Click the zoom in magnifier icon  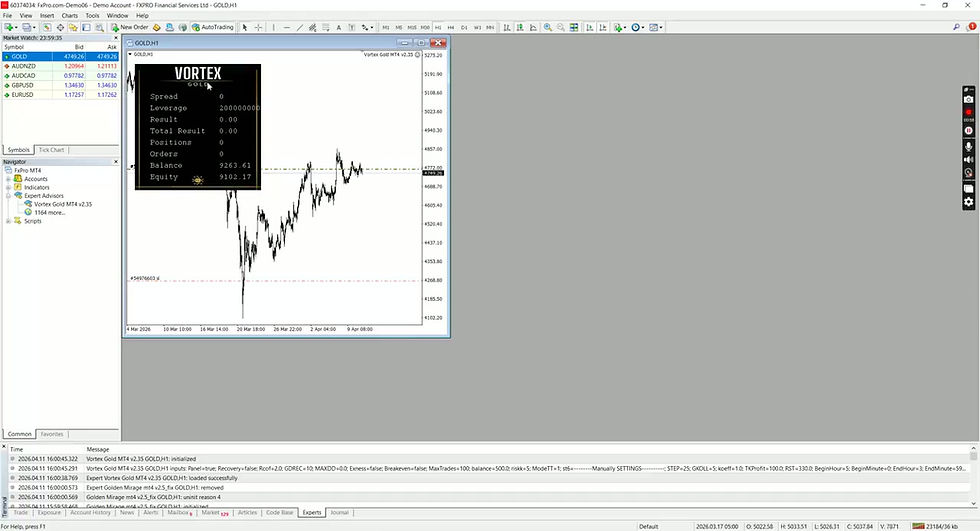coord(548,27)
